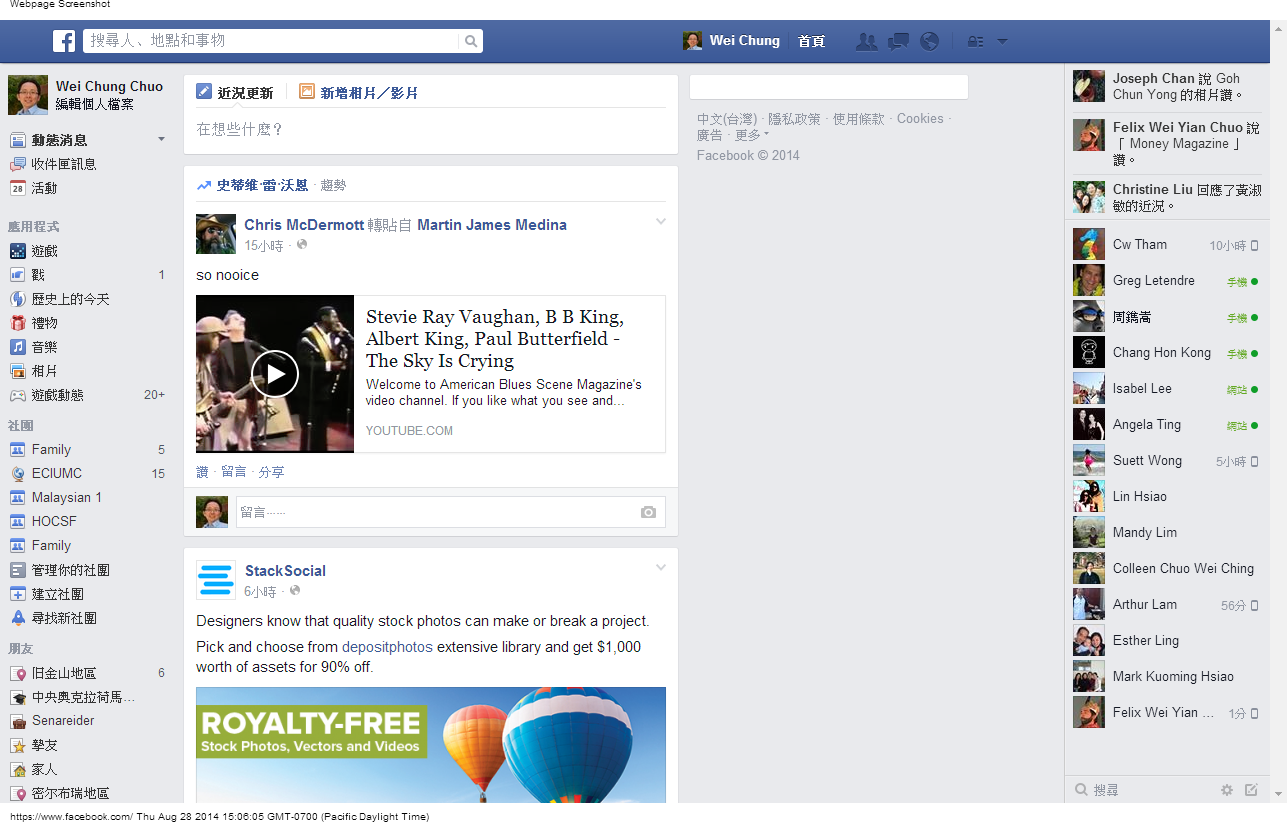Image resolution: width=1287 pixels, height=823 pixels.
Task: Click 分享 share link on post
Action: click(x=271, y=472)
